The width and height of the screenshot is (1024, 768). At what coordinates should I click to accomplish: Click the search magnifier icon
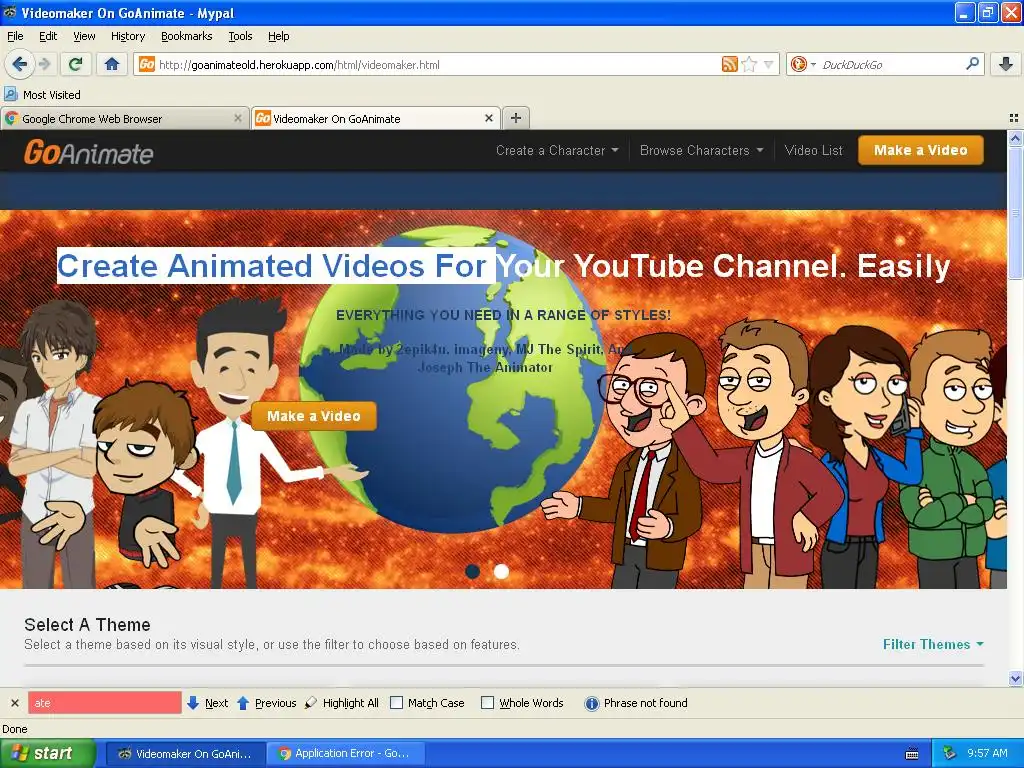click(x=972, y=63)
